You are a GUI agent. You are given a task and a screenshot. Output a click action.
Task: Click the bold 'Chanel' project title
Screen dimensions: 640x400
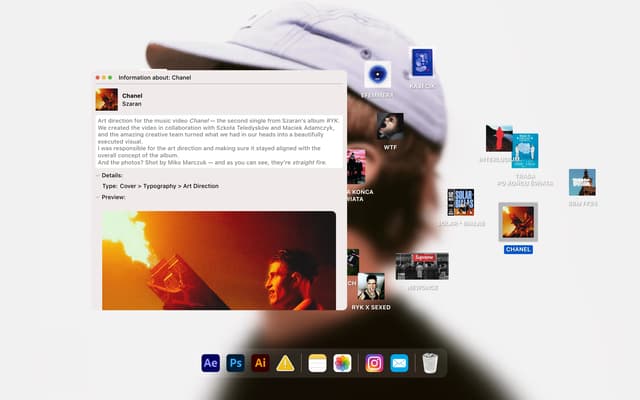pos(132,96)
